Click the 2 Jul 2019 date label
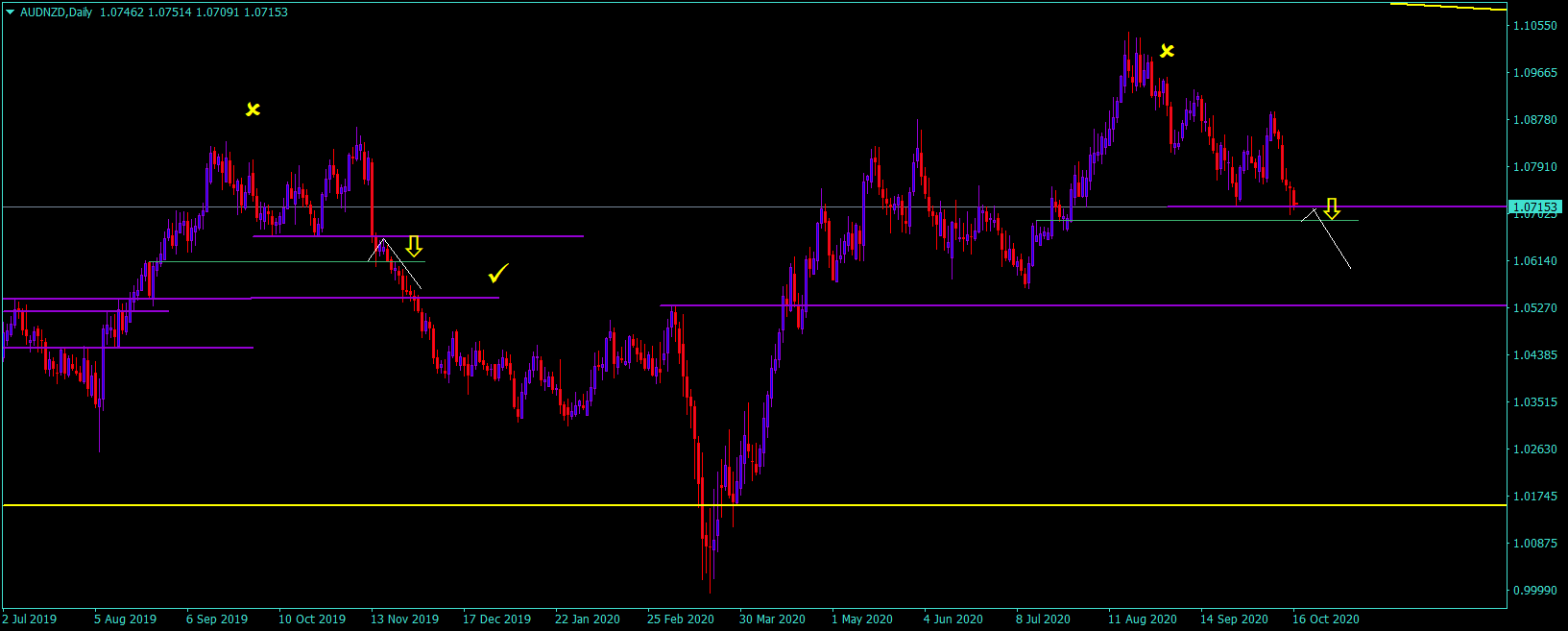1568x631 pixels. (x=30, y=619)
